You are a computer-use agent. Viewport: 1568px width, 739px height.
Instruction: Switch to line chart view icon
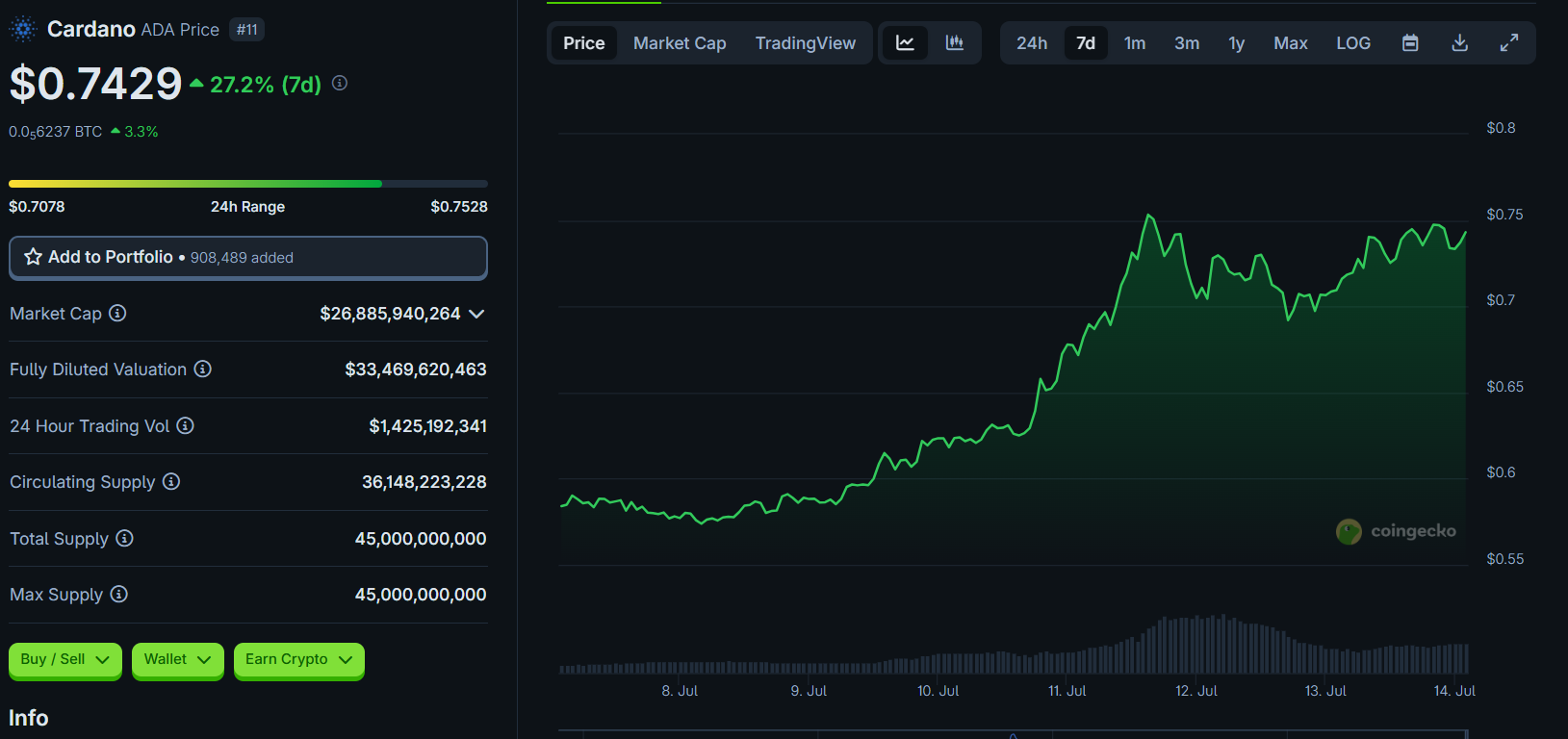(905, 42)
